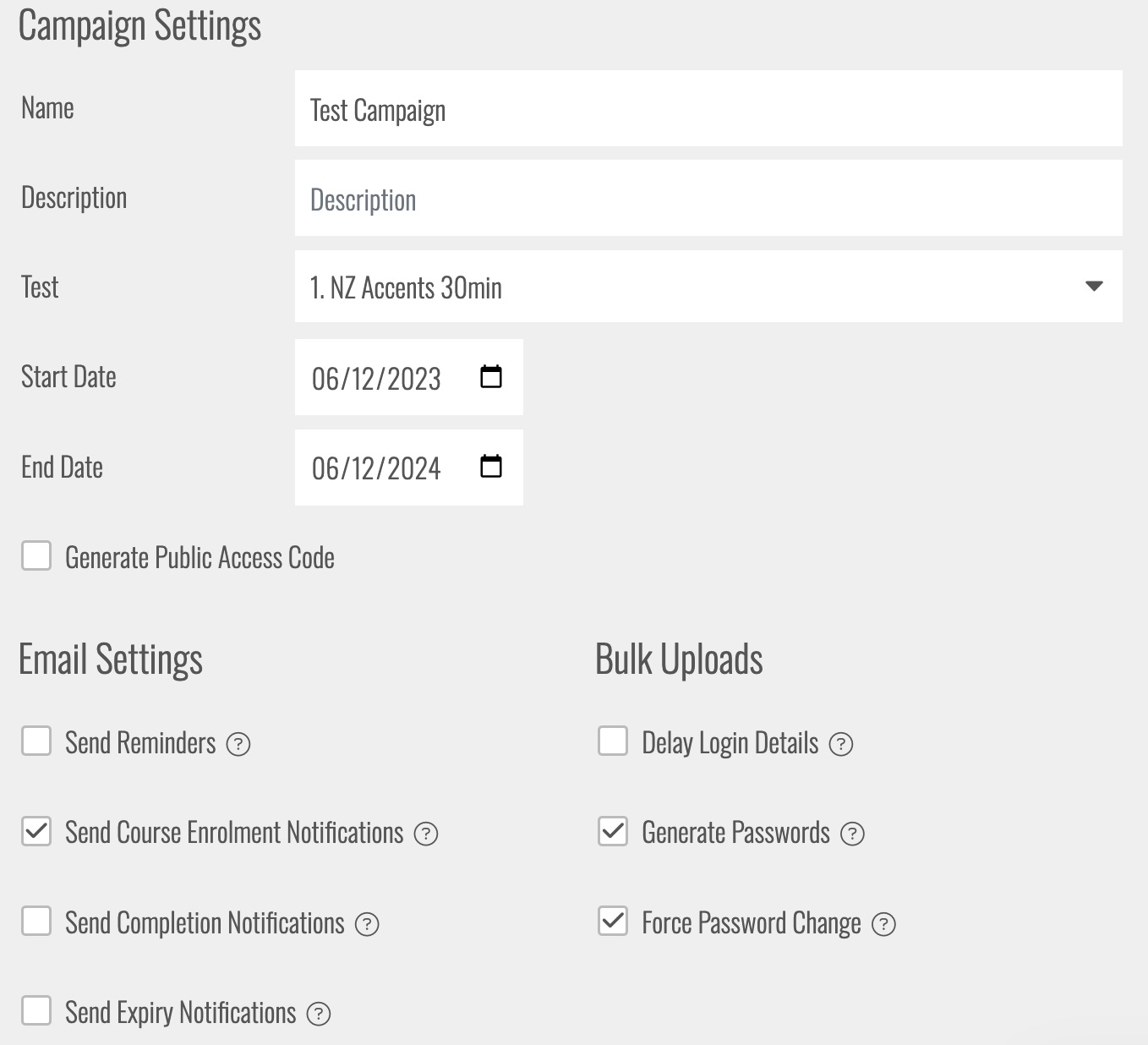The width and height of the screenshot is (1148, 1045).
Task: Click help icon beside Send Expiry Notifications
Action: pos(319,1014)
